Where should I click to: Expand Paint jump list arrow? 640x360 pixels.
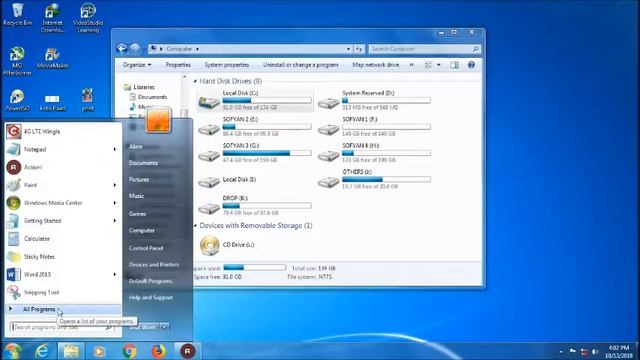[x=115, y=185]
